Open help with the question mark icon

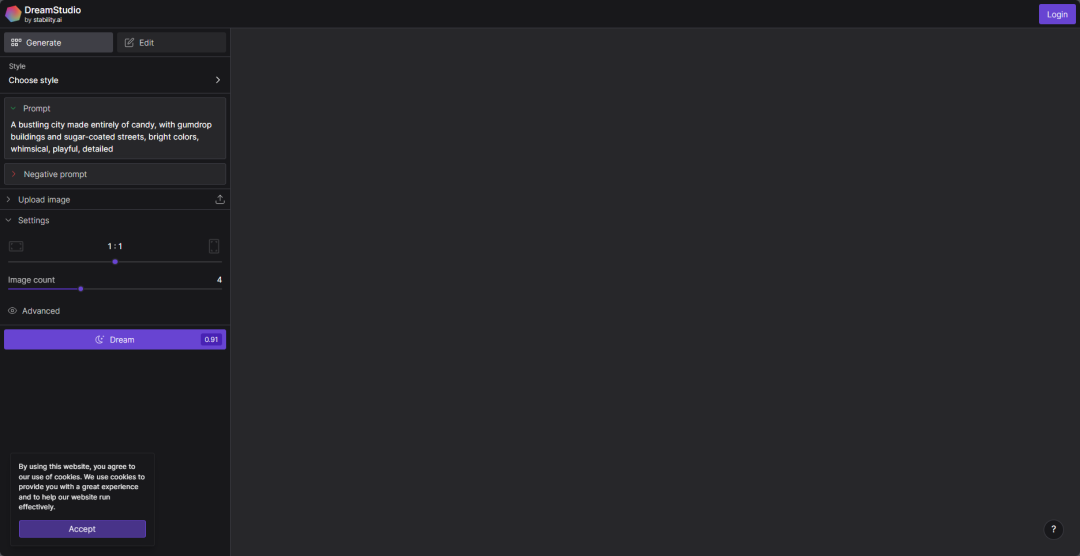coord(1053,529)
